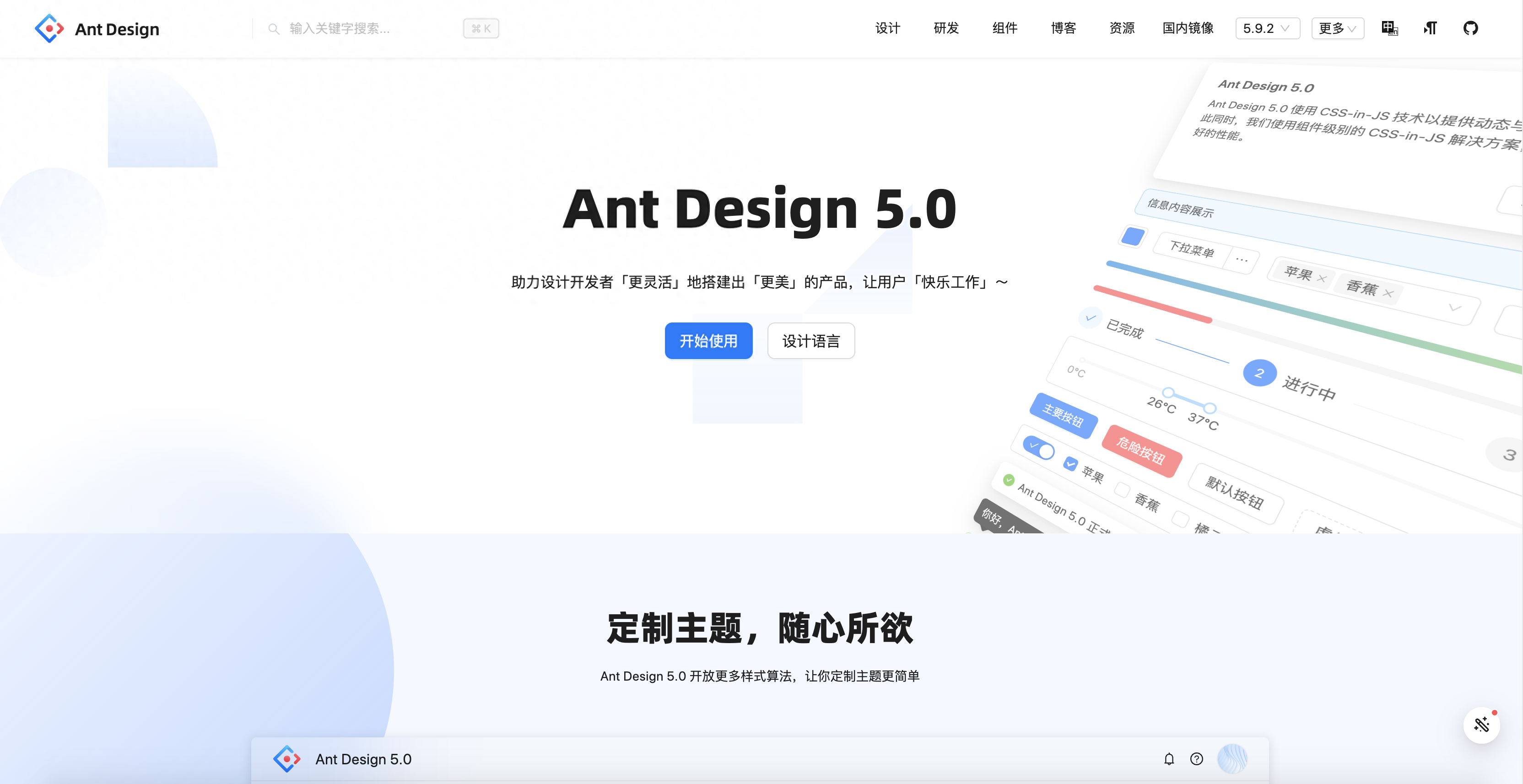Click the notification bell icon in preview header
Viewport: 1523px width, 784px height.
[x=1169, y=759]
